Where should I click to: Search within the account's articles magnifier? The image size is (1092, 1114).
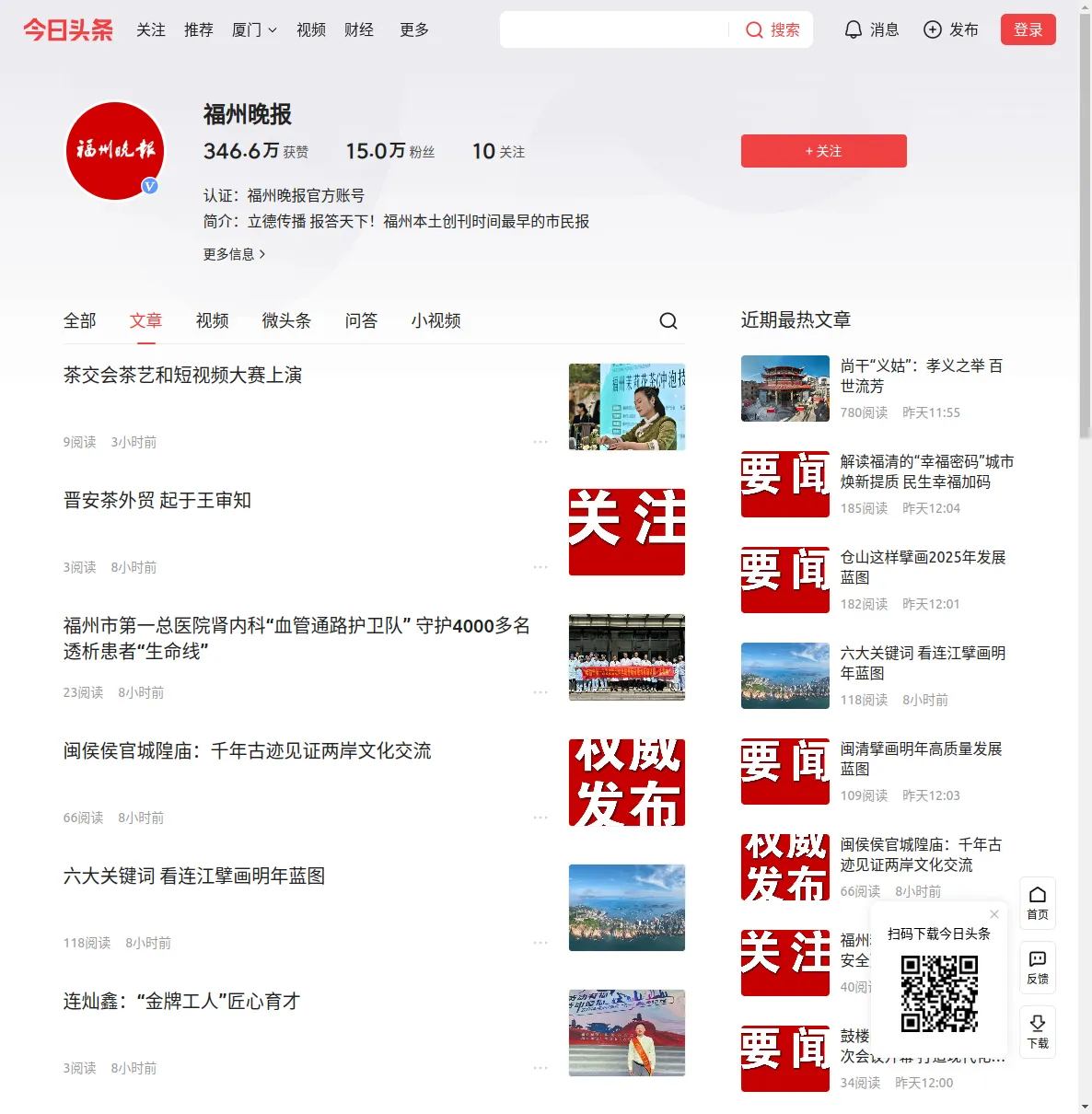[668, 320]
